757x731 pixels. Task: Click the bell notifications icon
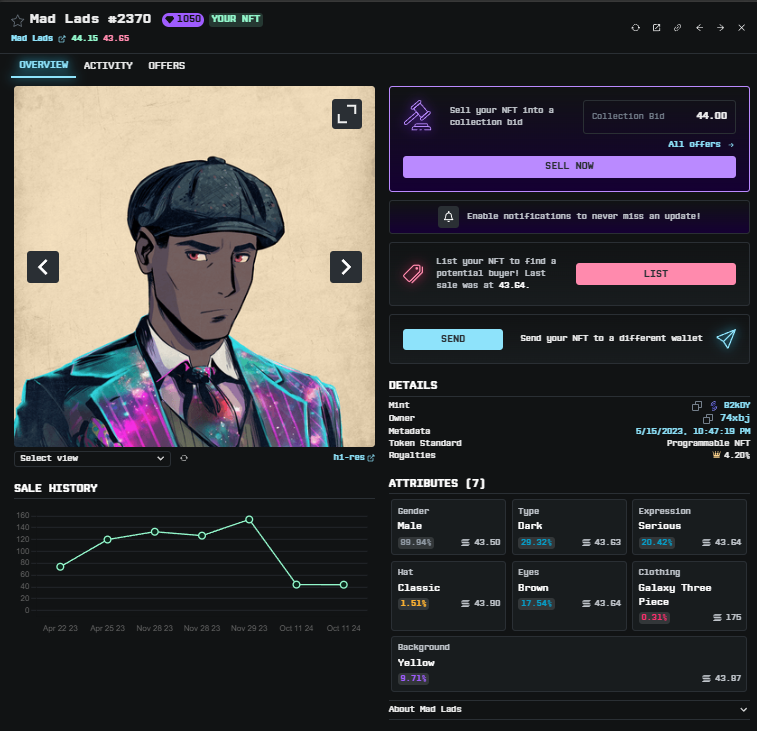(x=448, y=217)
